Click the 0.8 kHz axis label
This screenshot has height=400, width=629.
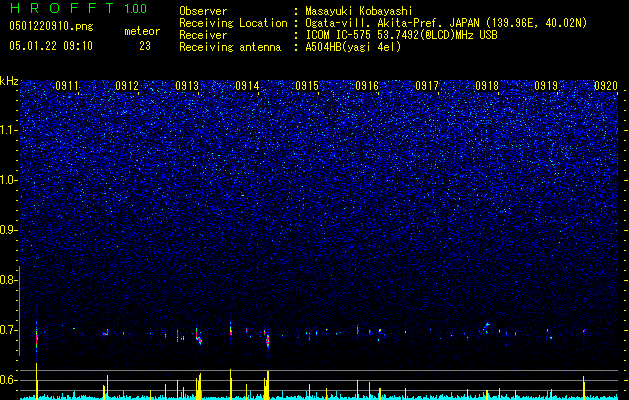click(8, 280)
